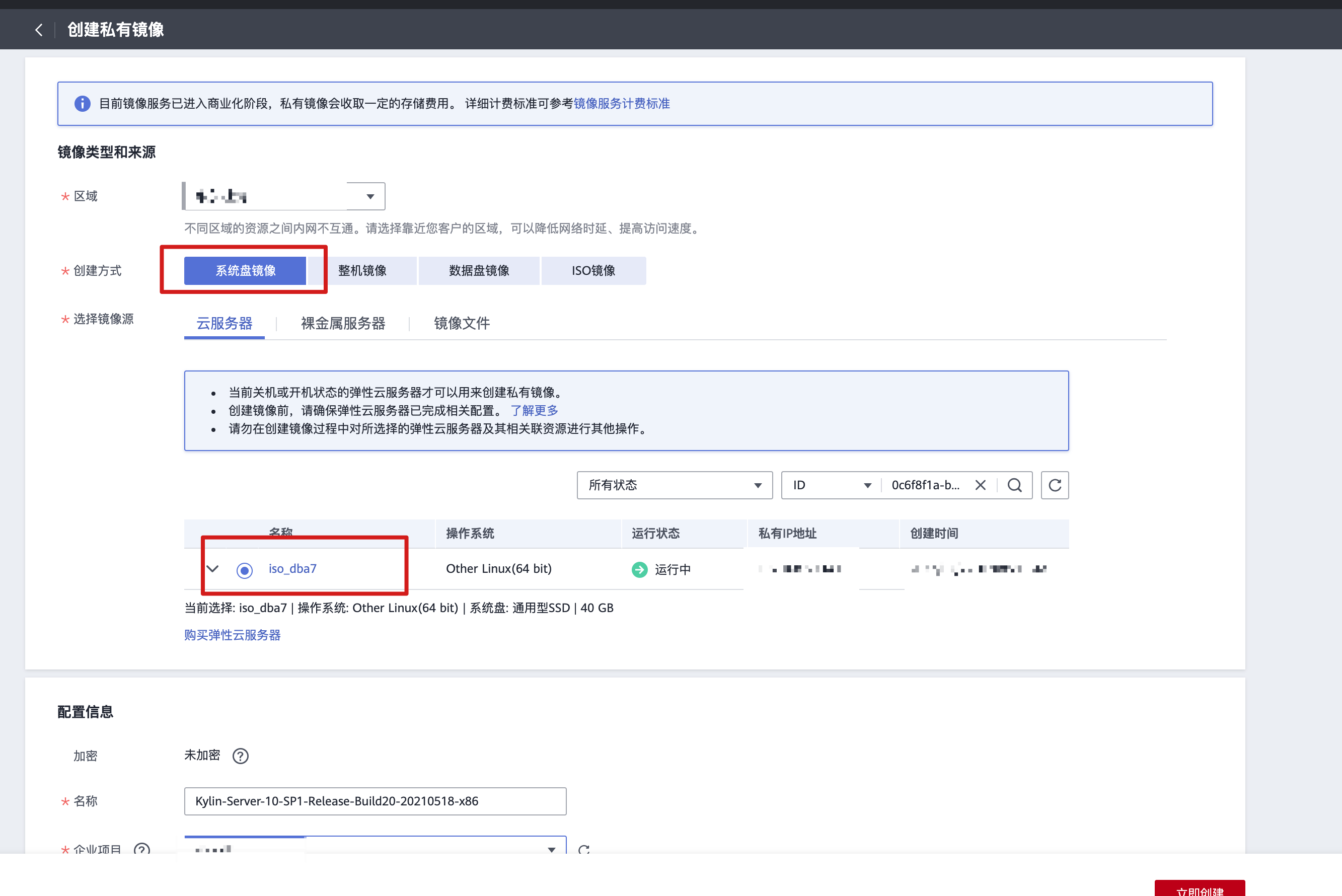1342x896 pixels.
Task: Switch to the 镜像文件 tab
Action: 461,324
